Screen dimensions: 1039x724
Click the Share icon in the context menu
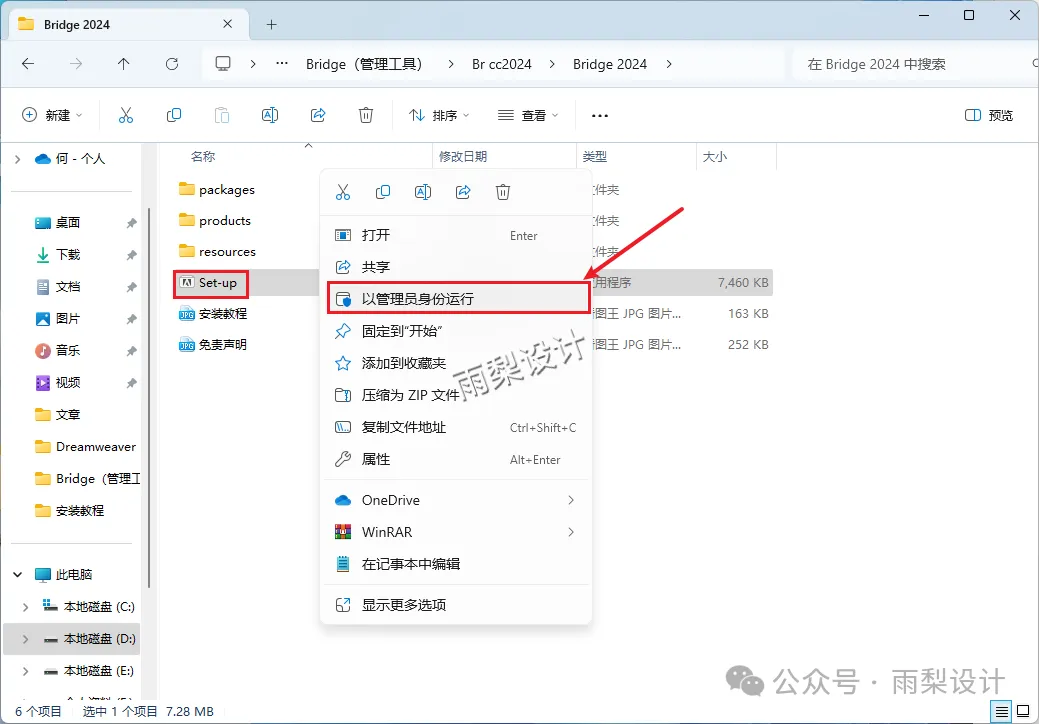[463, 192]
